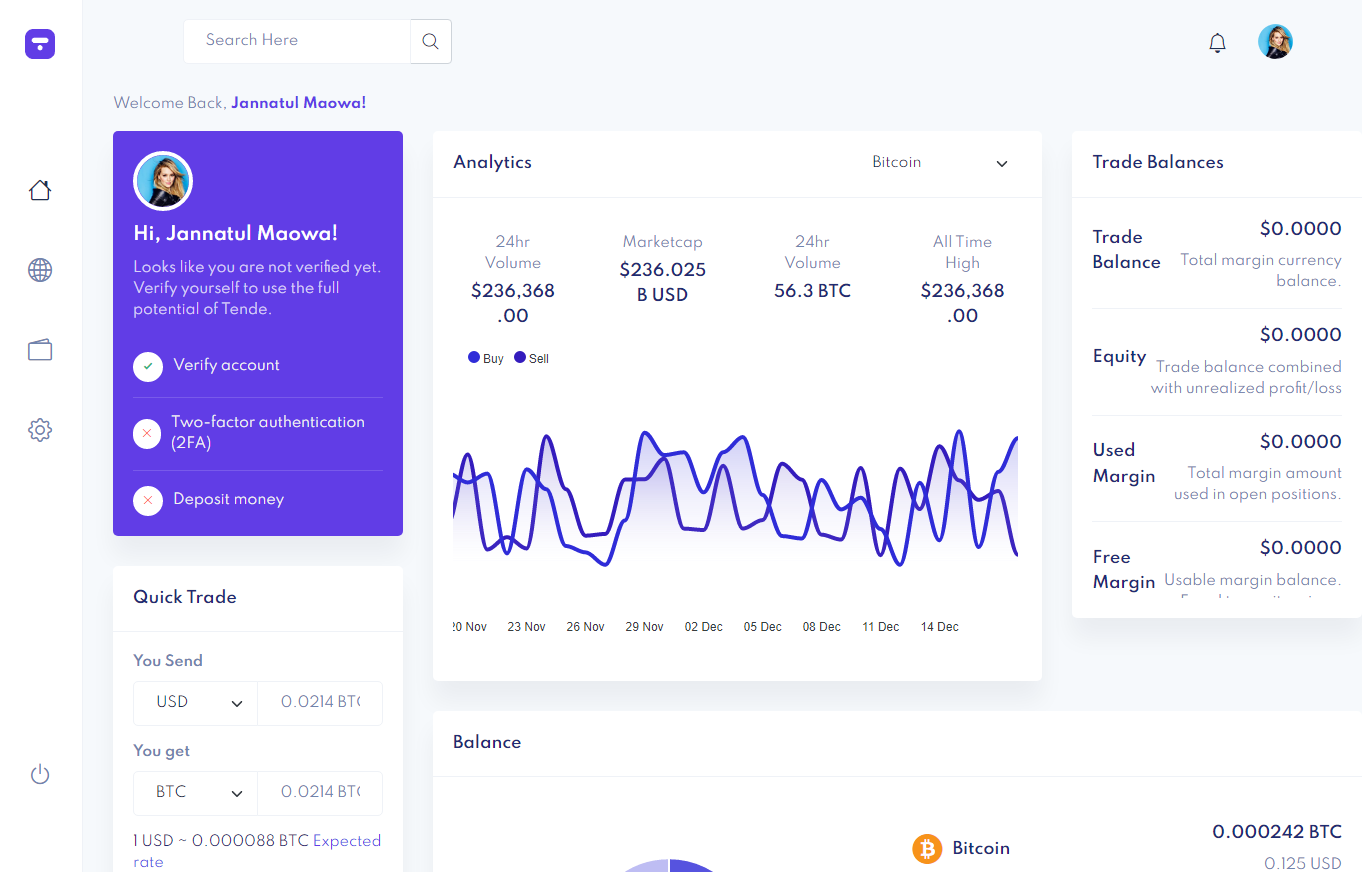This screenshot has height=872, width=1362.
Task: Click the logout power icon
Action: point(39,774)
